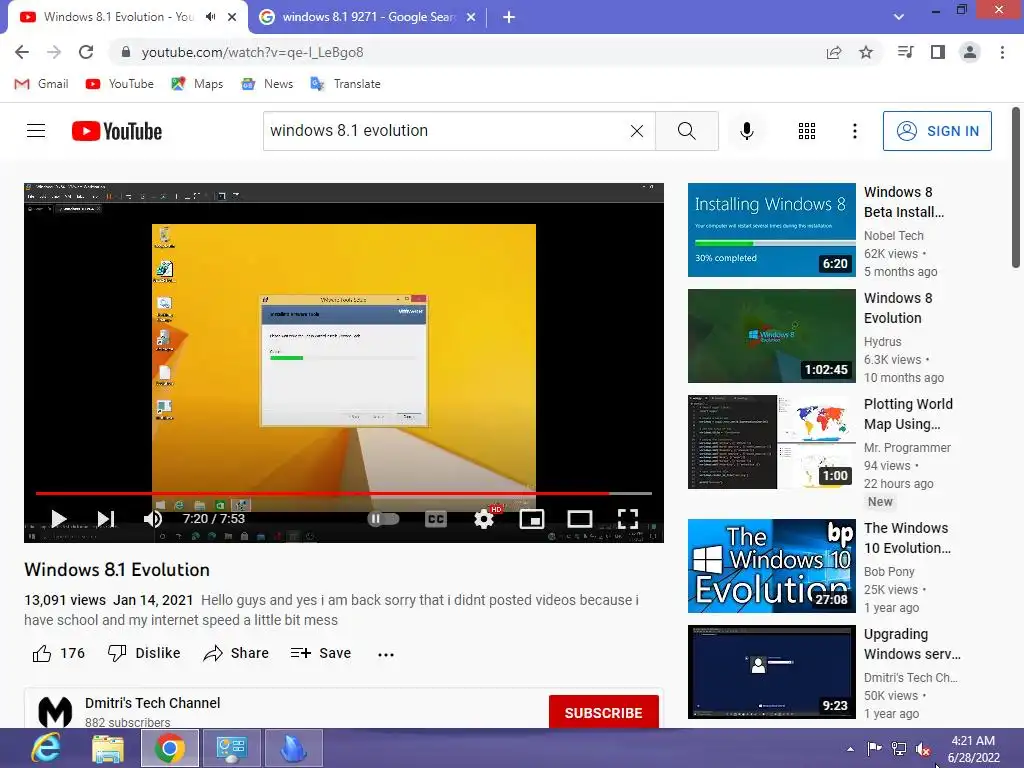Open Chrome three-dot menu

(1002, 52)
